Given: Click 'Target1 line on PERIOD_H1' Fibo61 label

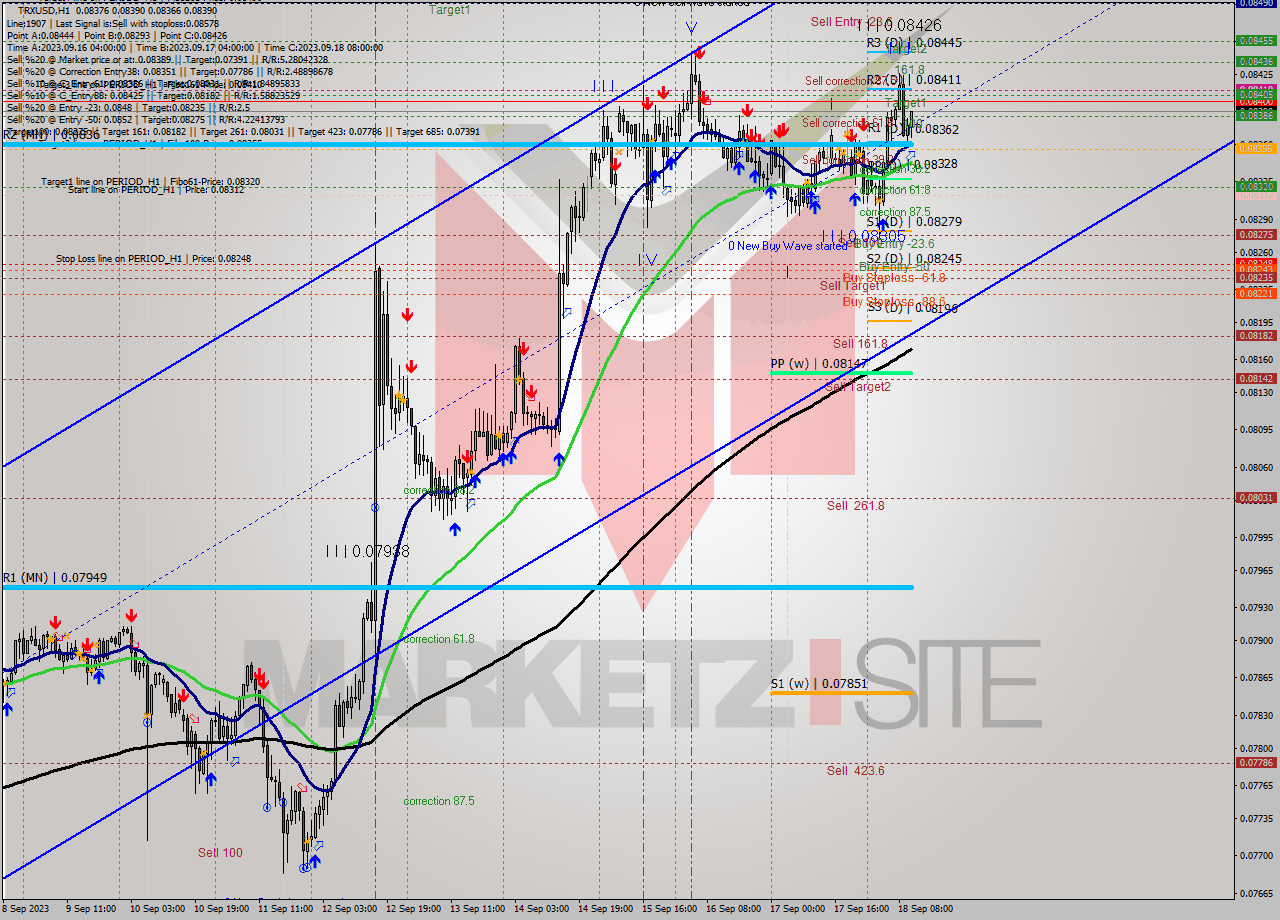Looking at the screenshot, I should pyautogui.click(x=150, y=182).
